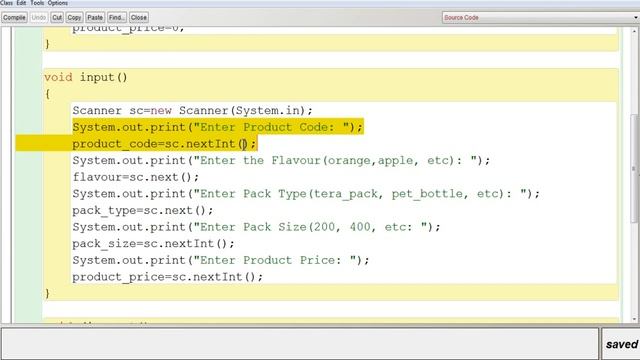Click the Compile button
This screenshot has width=640, height=360.
click(x=14, y=18)
